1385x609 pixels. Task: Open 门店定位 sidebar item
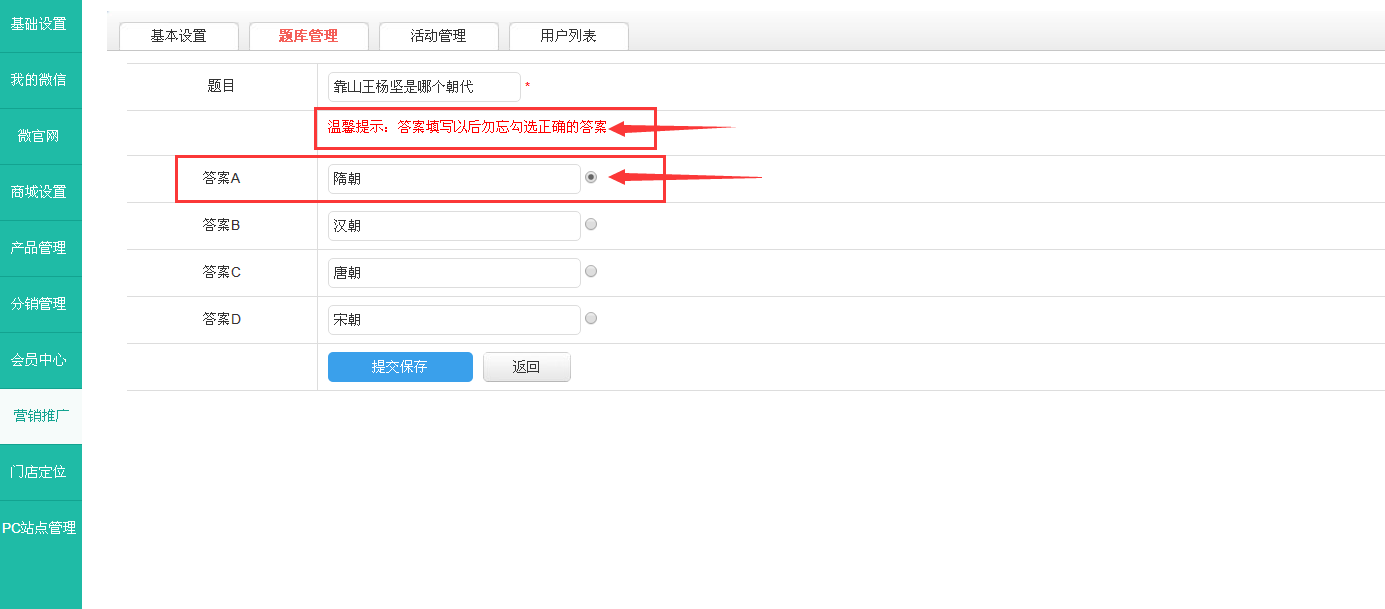pyautogui.click(x=40, y=472)
